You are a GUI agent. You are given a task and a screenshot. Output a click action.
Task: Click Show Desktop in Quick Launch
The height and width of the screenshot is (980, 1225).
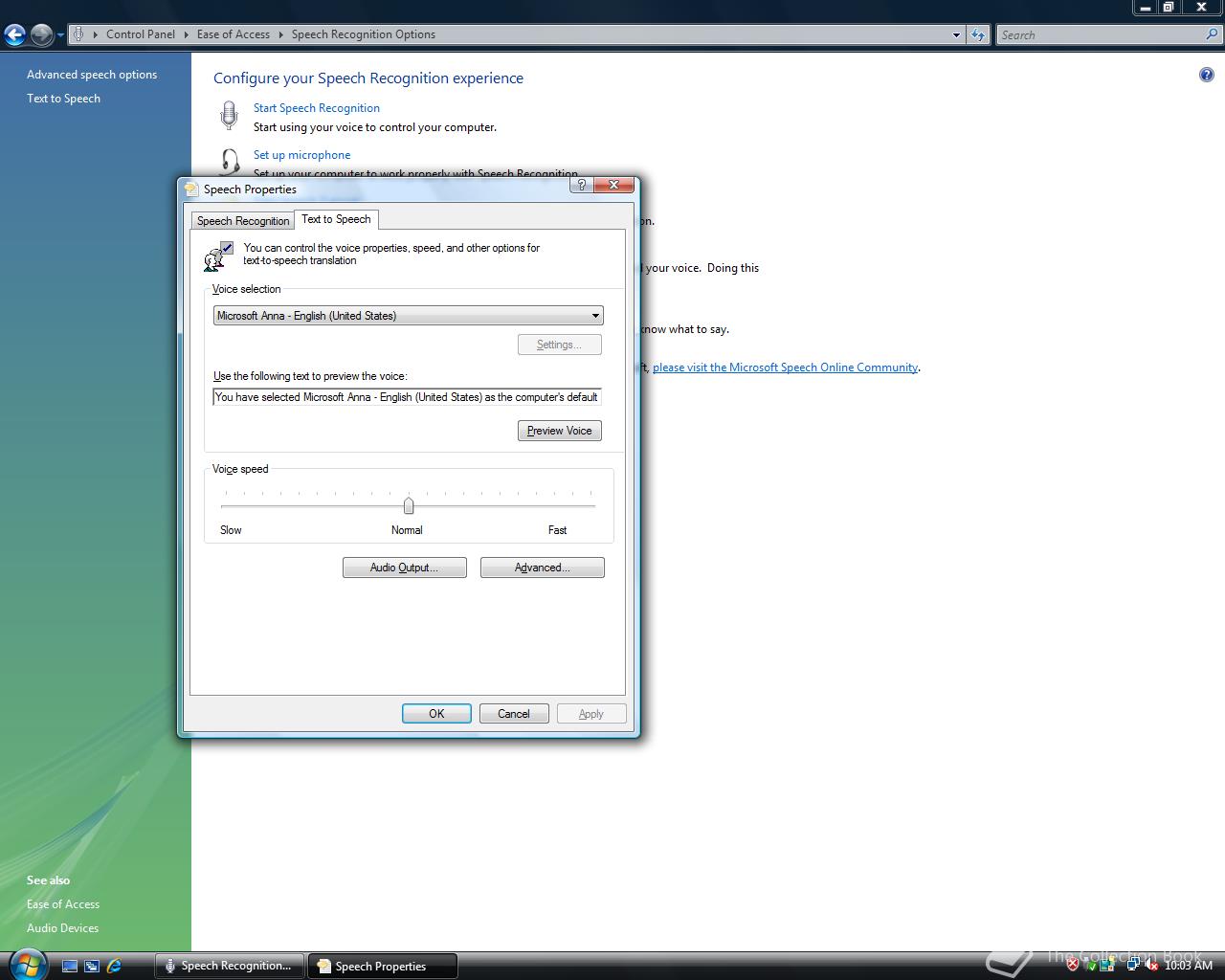(x=70, y=966)
